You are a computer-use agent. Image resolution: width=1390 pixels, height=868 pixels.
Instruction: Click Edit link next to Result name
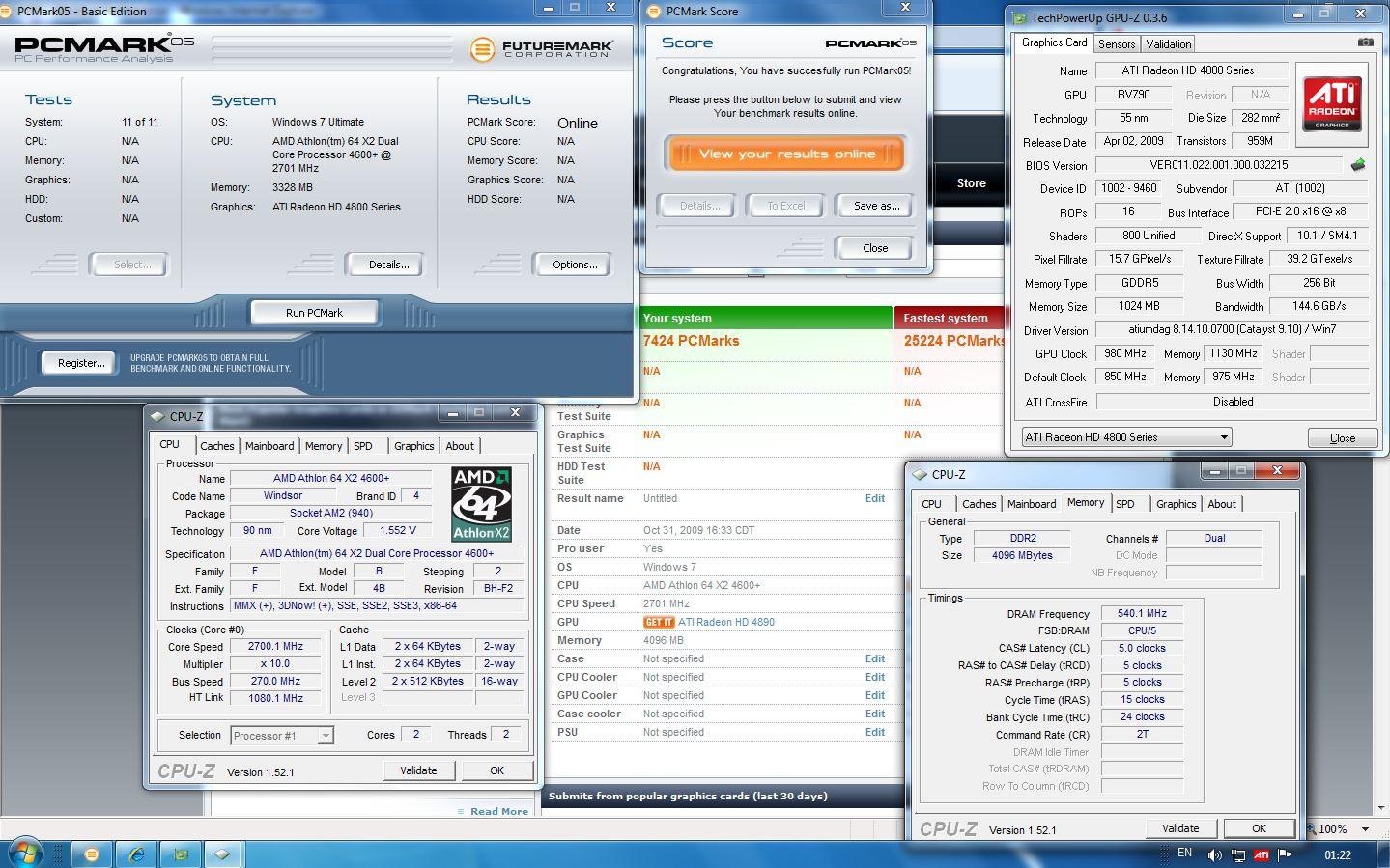click(874, 498)
